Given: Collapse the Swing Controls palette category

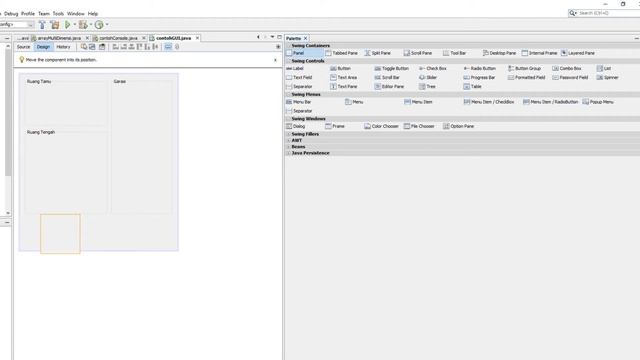Looking at the screenshot, I should click(288, 61).
